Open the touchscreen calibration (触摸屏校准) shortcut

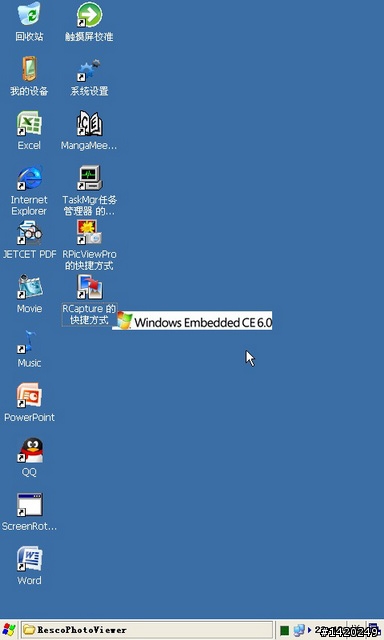coord(89,15)
